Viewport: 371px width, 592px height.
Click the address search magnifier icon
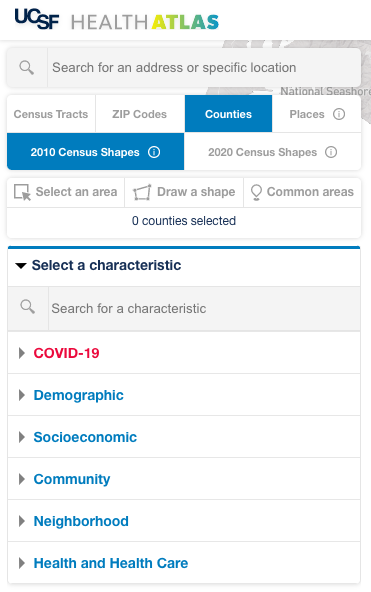26,68
